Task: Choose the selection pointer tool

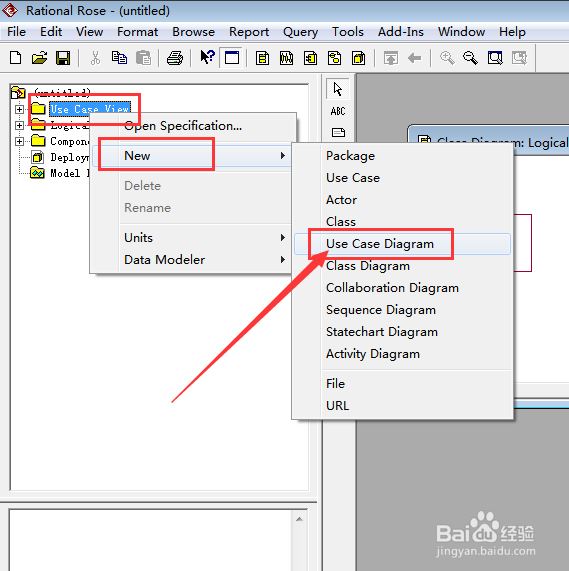Action: (x=338, y=89)
